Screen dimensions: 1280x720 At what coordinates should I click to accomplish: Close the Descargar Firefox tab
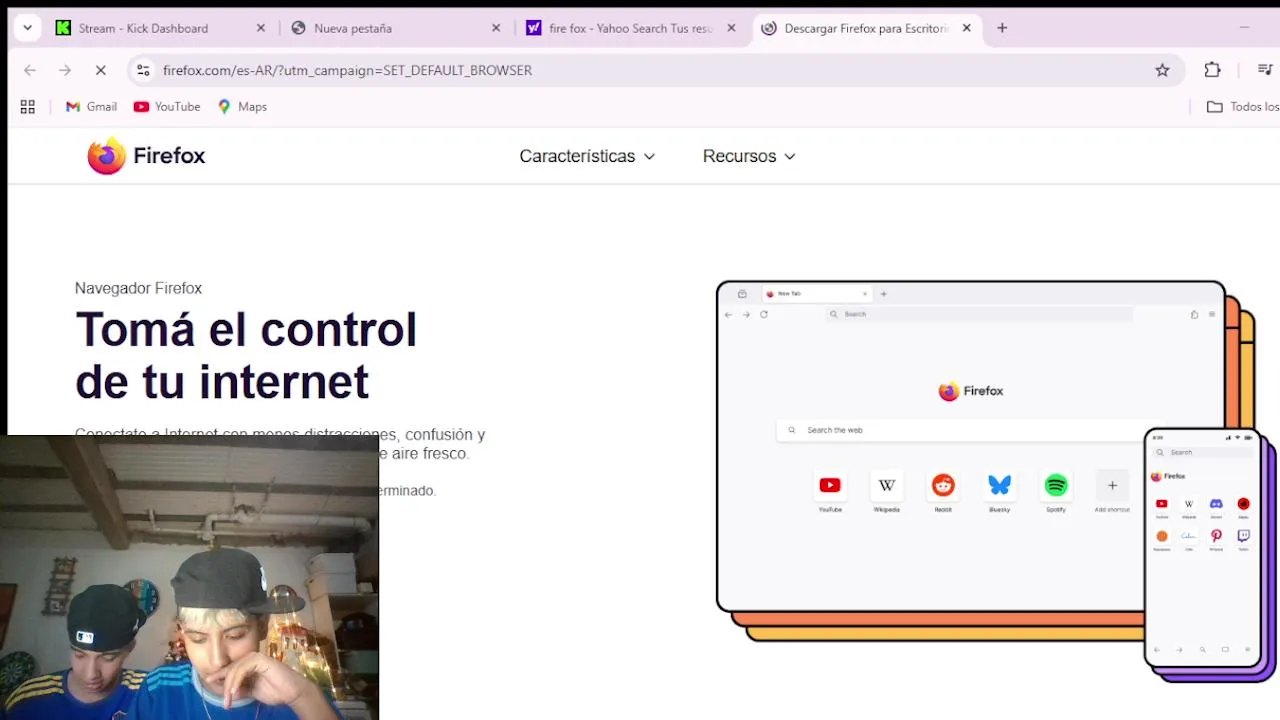pos(967,28)
